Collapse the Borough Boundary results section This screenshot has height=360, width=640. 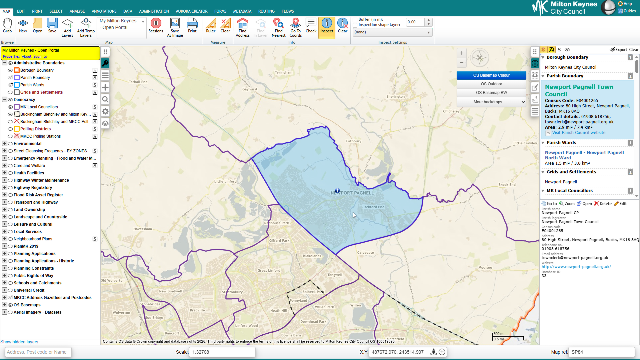point(543,58)
